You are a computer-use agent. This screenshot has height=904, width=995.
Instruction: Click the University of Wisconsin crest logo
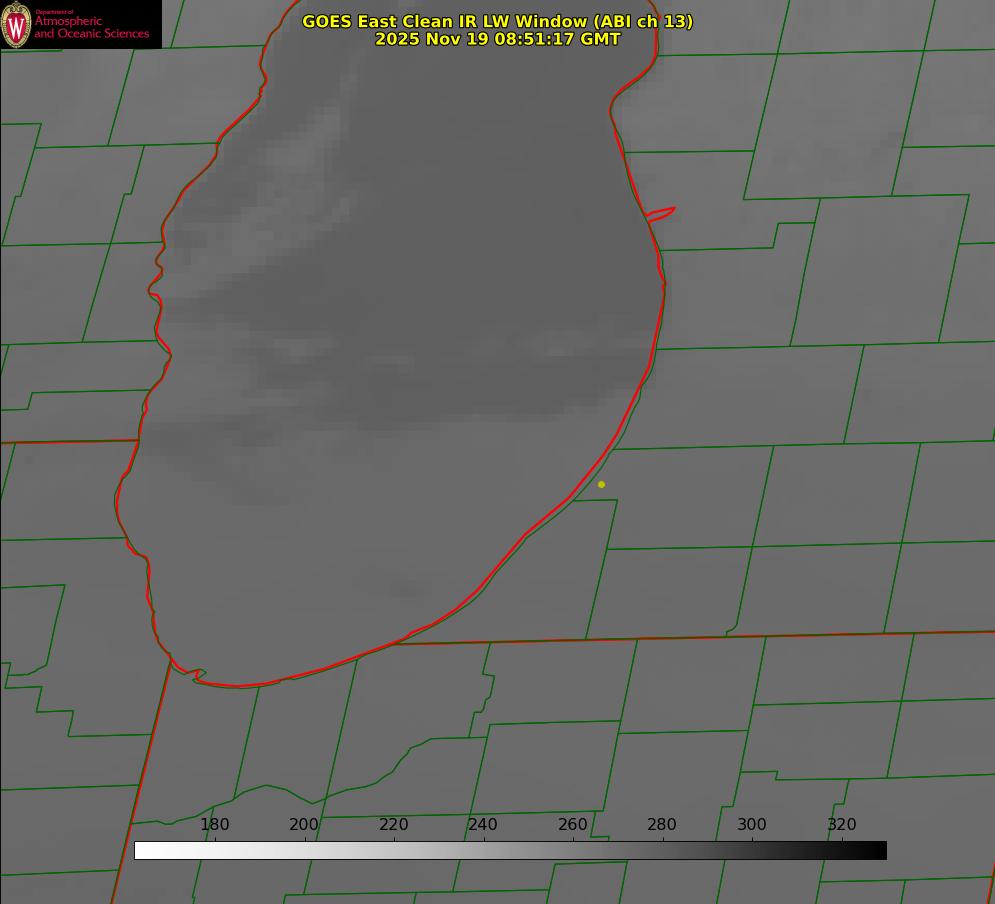coord(16,24)
